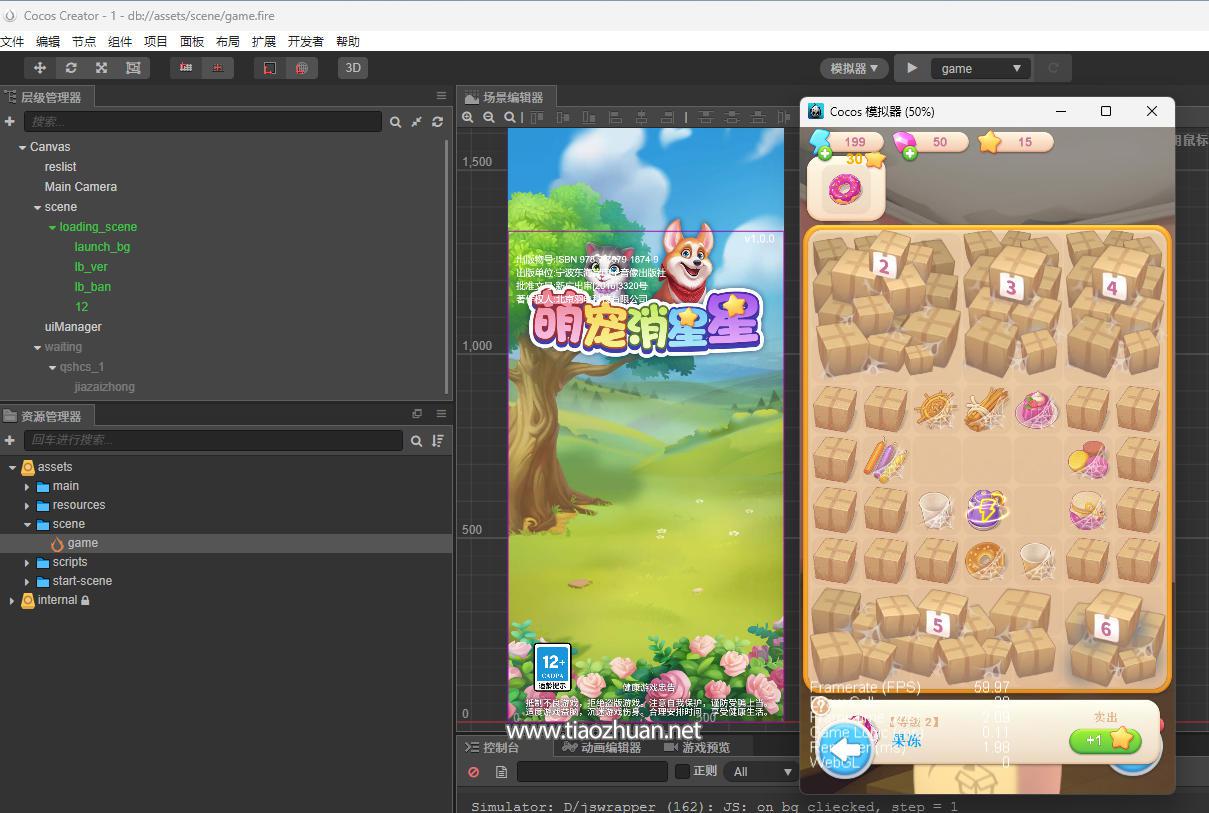Expand the start-scene folder
Viewport: 1209px width, 813px height.
(27, 581)
